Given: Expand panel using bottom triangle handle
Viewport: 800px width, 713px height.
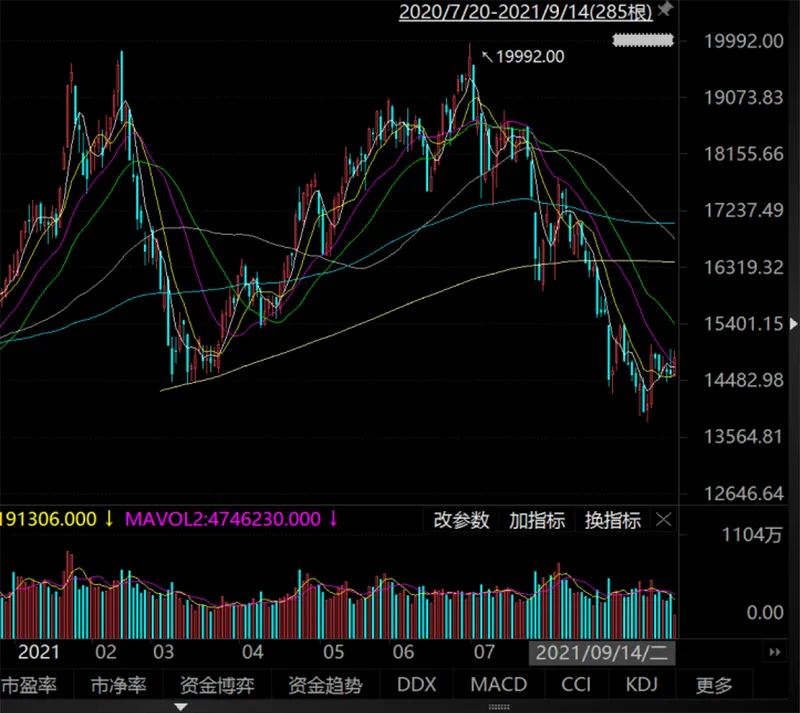Looking at the screenshot, I should [x=181, y=707].
